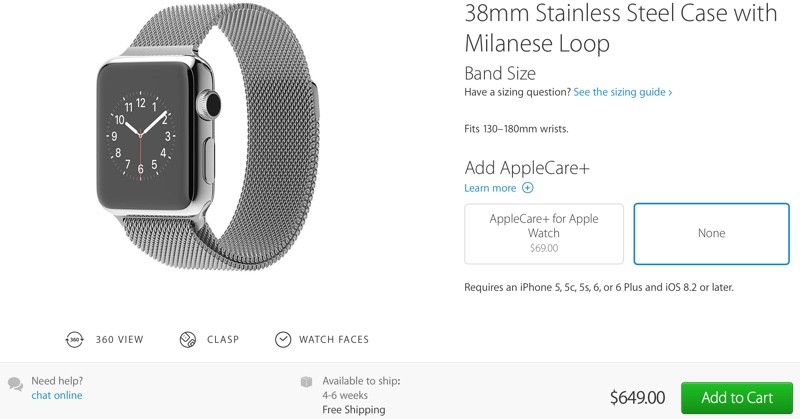Click the shipping box icon

pyautogui.click(x=306, y=382)
